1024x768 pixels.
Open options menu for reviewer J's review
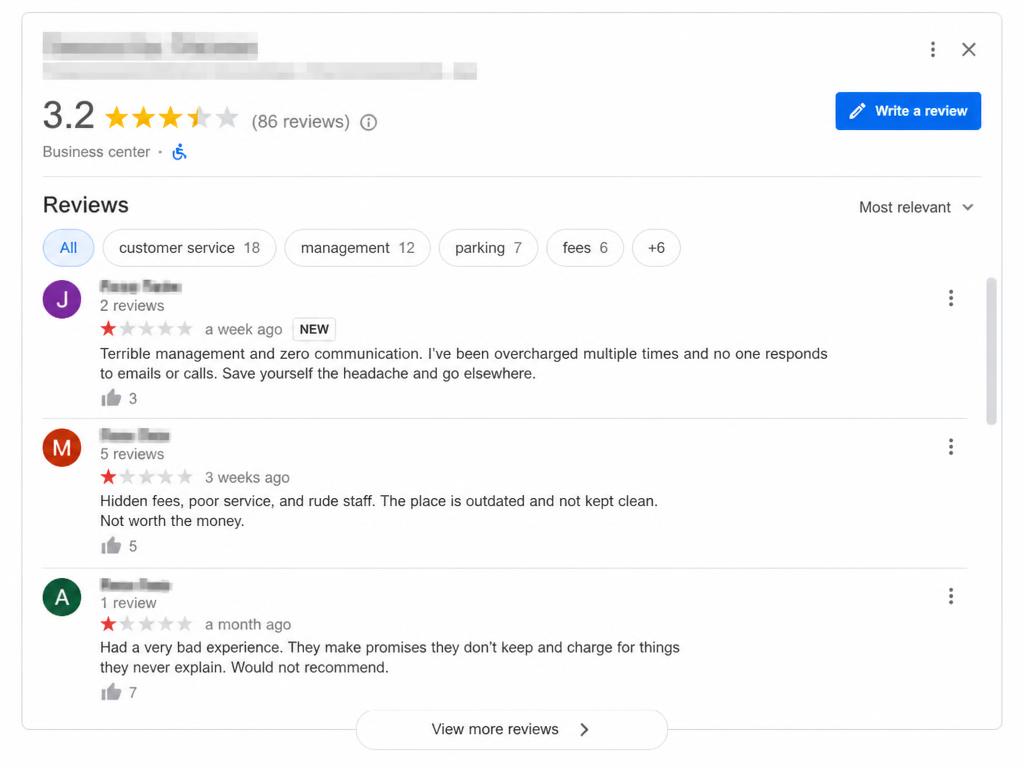(x=951, y=298)
